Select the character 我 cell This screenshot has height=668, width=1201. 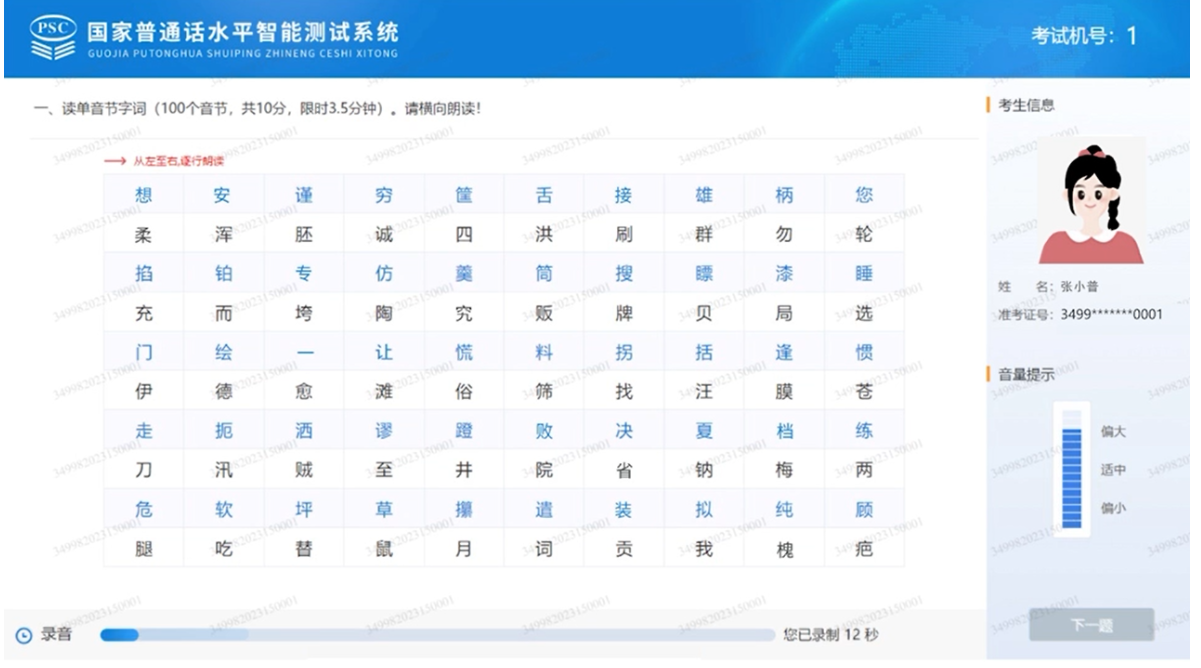tap(704, 549)
